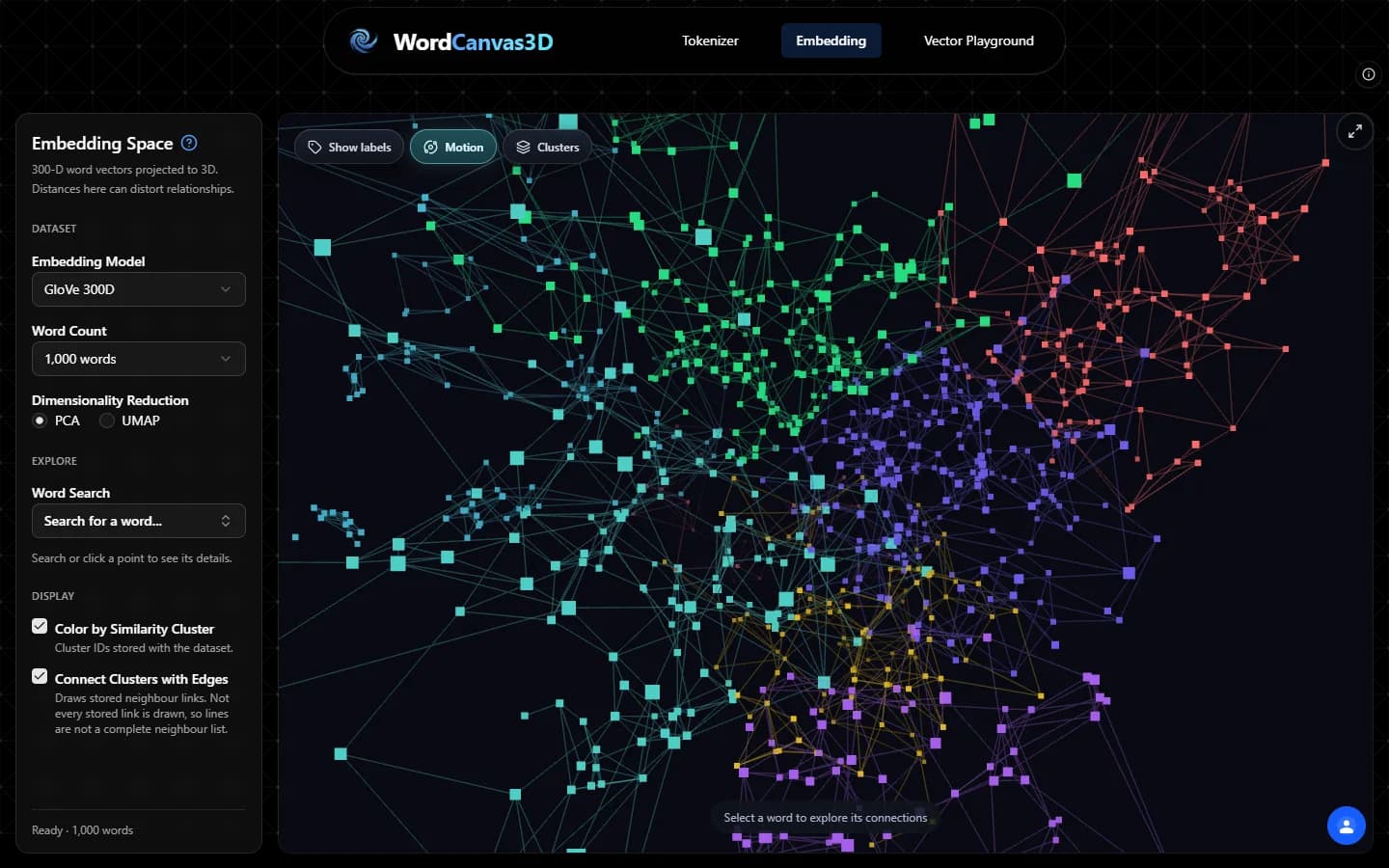1389x868 pixels.
Task: Uncheck Color by Similarity Cluster
Action: coord(40,626)
